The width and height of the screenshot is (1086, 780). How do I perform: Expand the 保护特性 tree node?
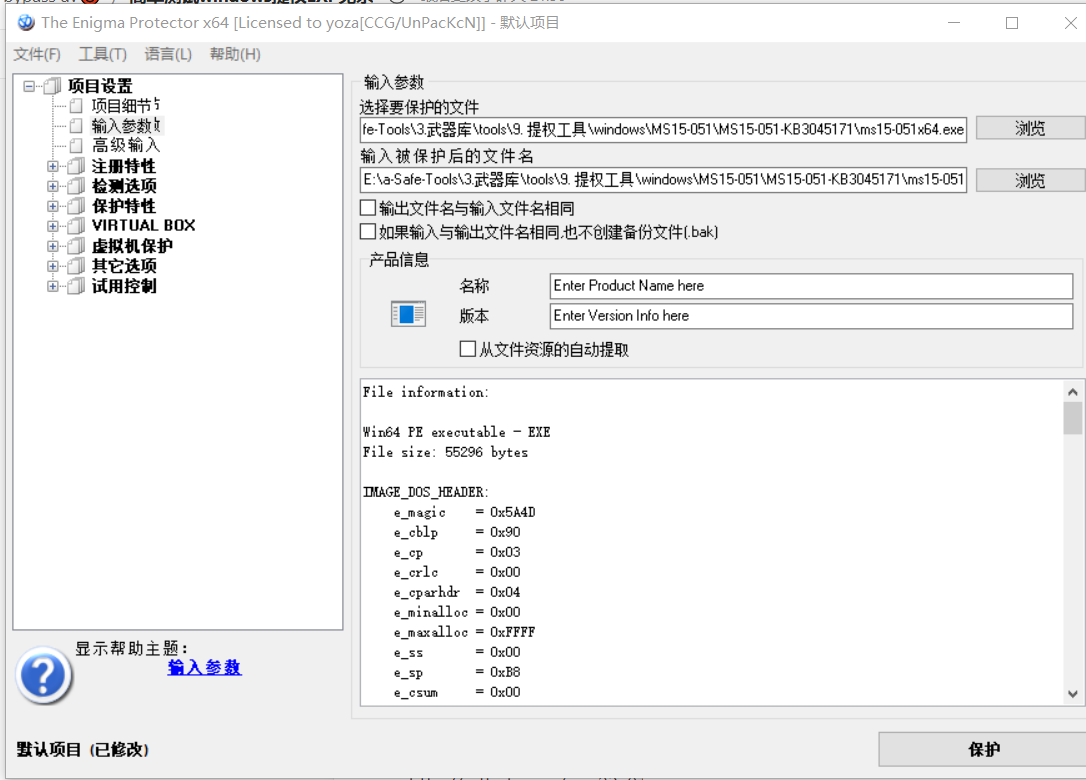click(x=53, y=206)
